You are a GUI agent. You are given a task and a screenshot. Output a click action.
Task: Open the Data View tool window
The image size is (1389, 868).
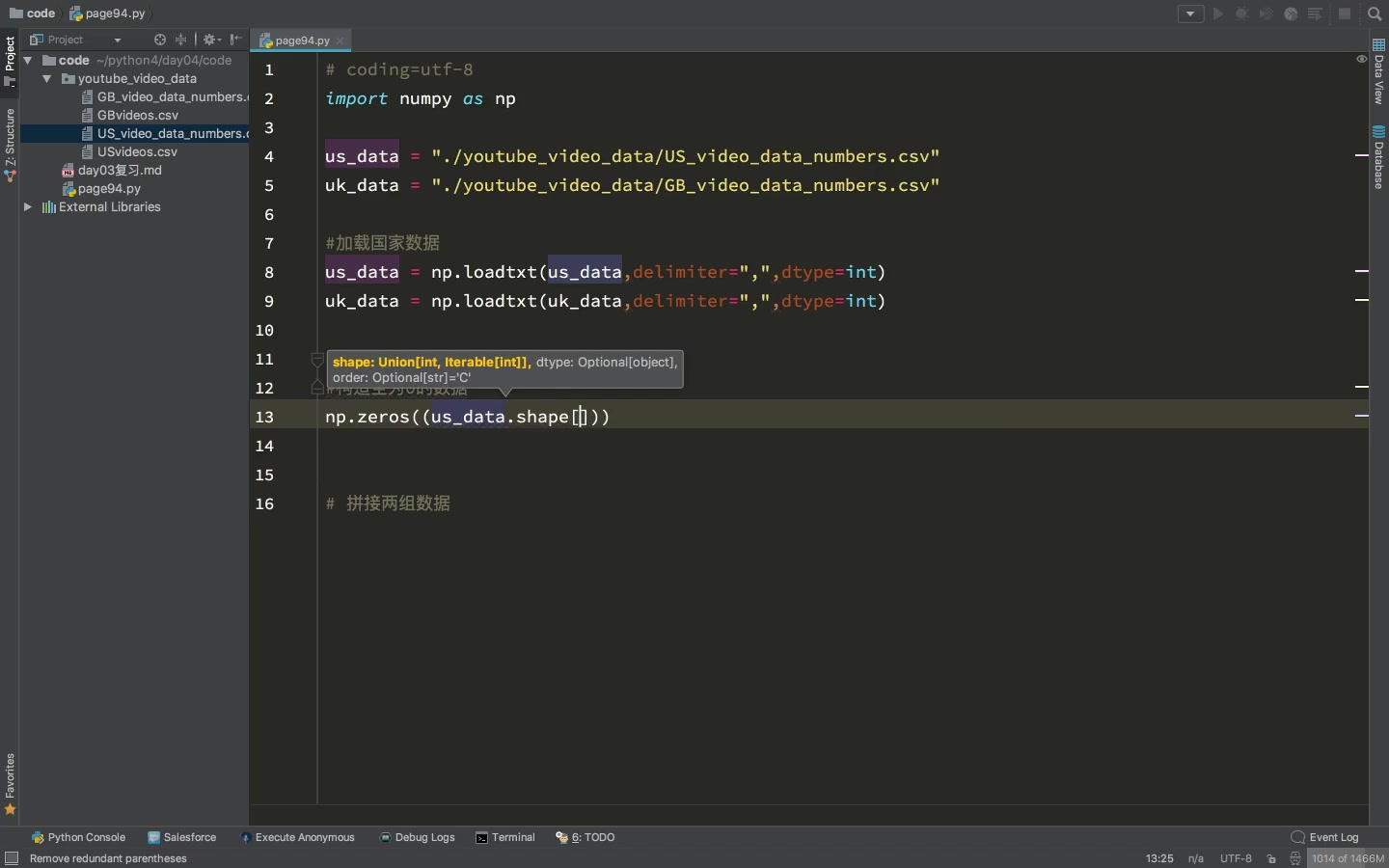click(1379, 71)
